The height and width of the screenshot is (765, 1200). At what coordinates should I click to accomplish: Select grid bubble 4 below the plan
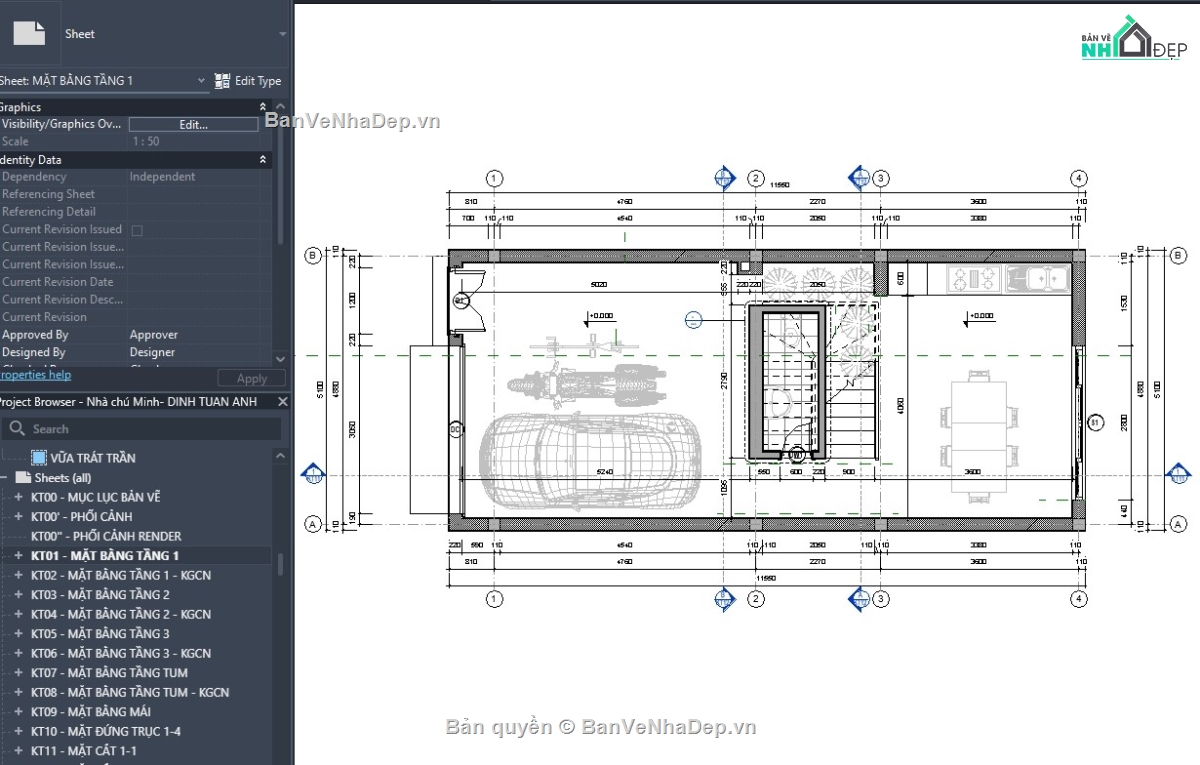pos(1078,599)
